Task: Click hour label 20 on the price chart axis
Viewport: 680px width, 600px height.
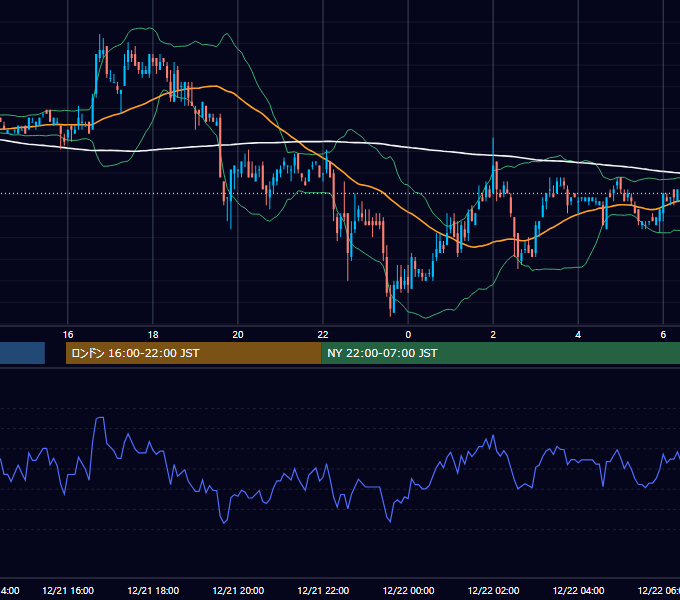Action: [x=238, y=335]
